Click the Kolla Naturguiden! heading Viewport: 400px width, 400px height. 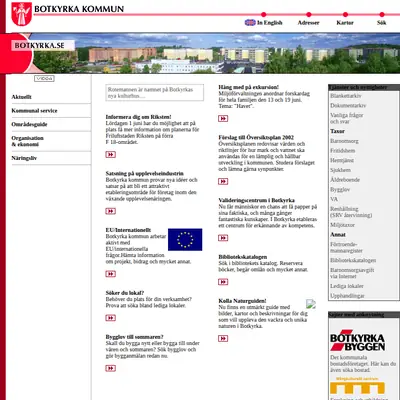tap(242, 301)
